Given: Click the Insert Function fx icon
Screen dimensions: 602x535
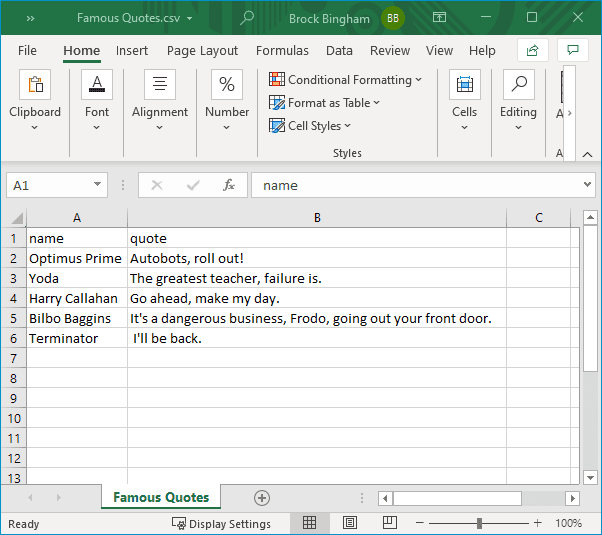Looking at the screenshot, I should pyautogui.click(x=229, y=185).
